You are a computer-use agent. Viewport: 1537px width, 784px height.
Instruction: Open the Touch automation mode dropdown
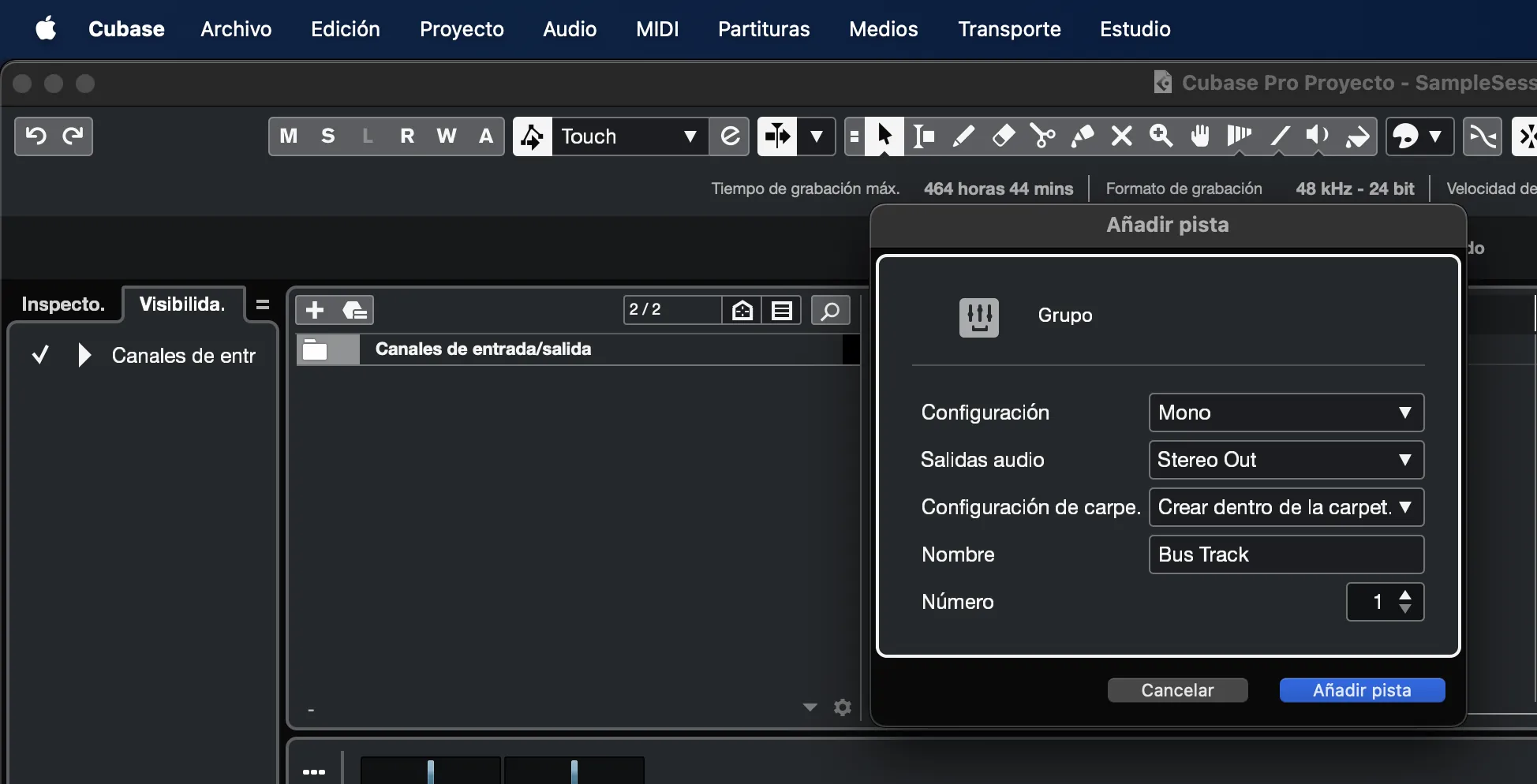pyautogui.click(x=630, y=136)
